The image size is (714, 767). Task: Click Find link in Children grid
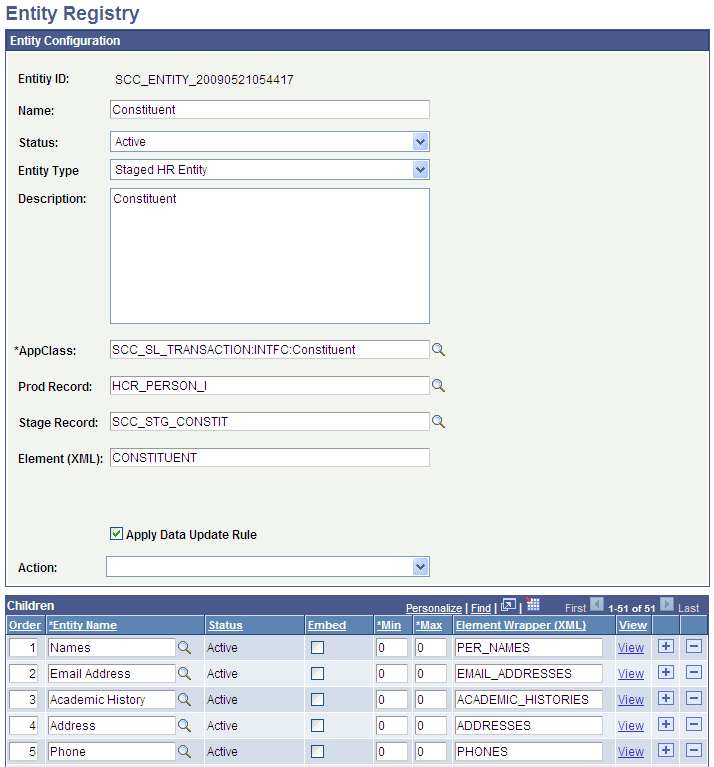point(481,608)
